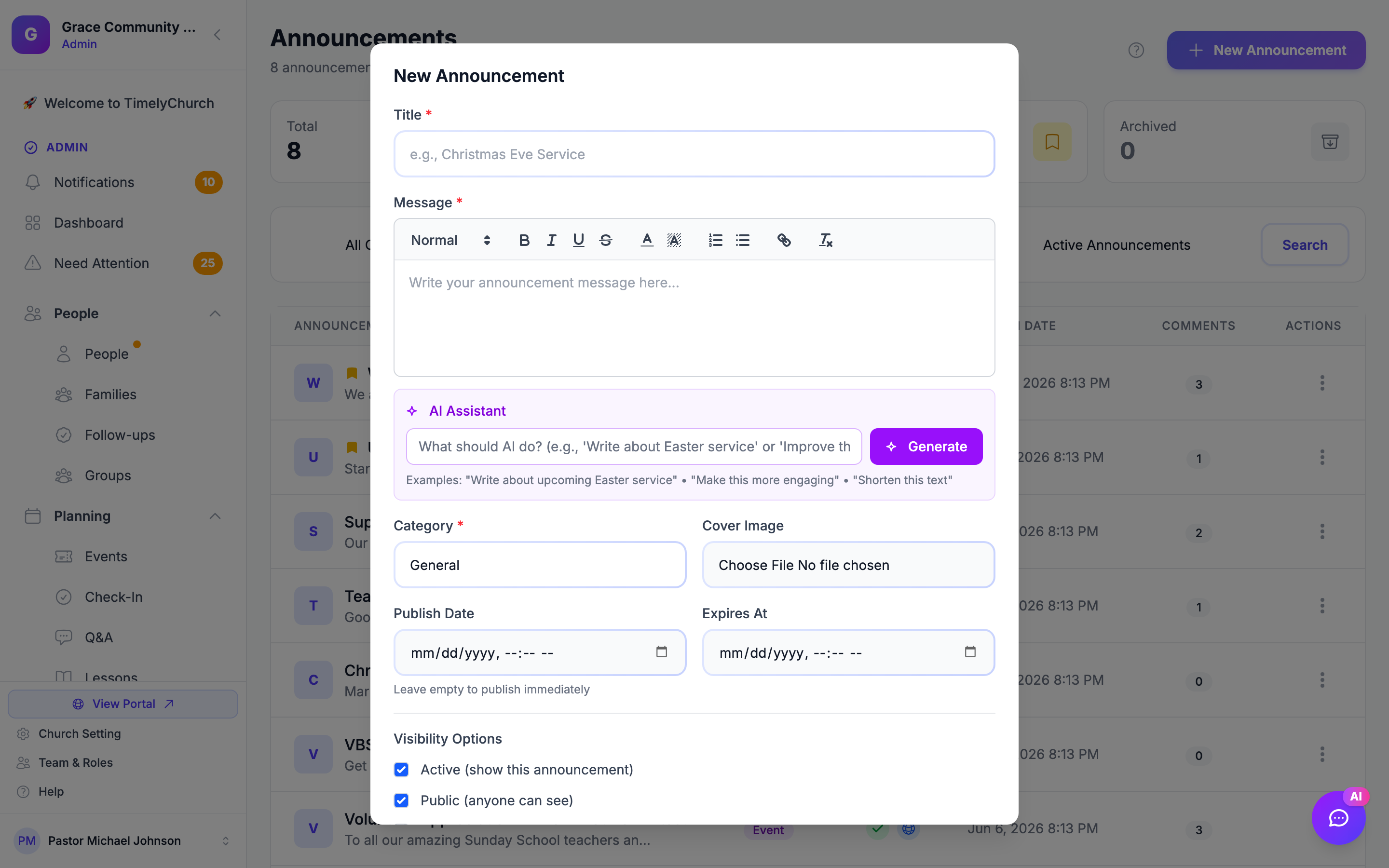Open the Normal text style dropdown

[450, 240]
